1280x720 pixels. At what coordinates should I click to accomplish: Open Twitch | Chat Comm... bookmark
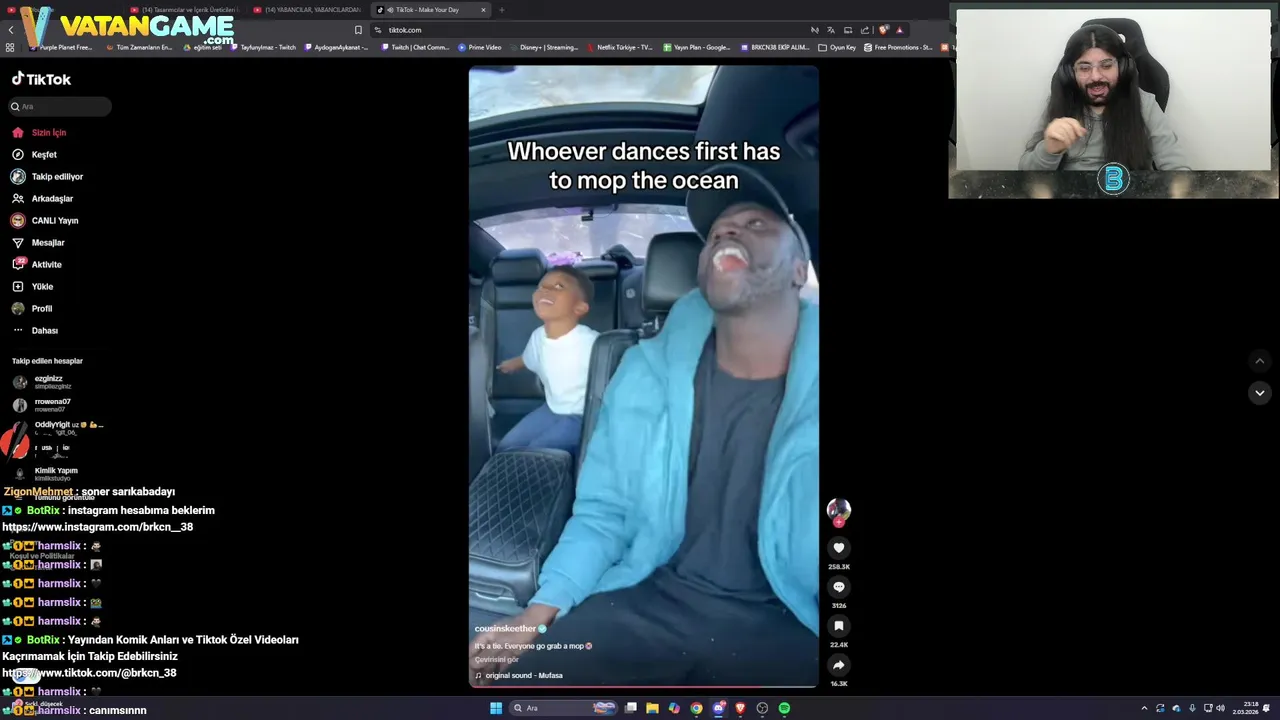pos(415,47)
